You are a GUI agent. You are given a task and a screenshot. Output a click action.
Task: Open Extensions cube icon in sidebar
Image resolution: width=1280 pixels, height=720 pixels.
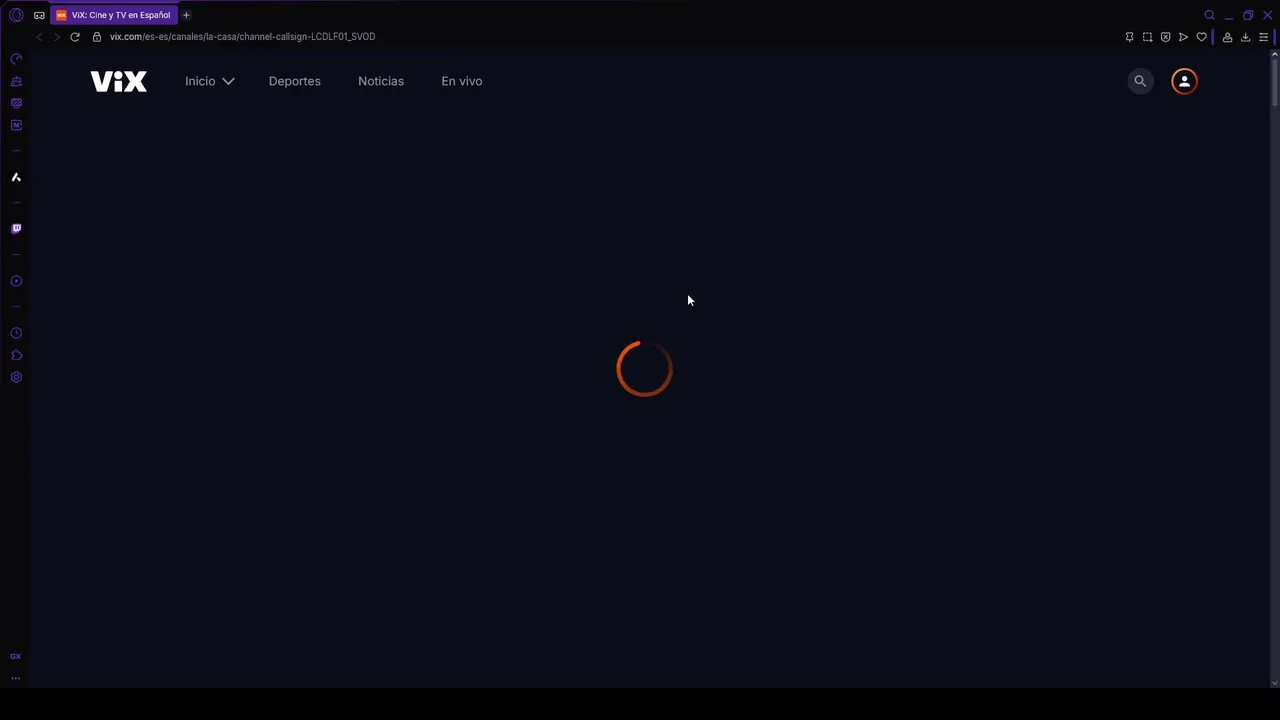(16, 355)
